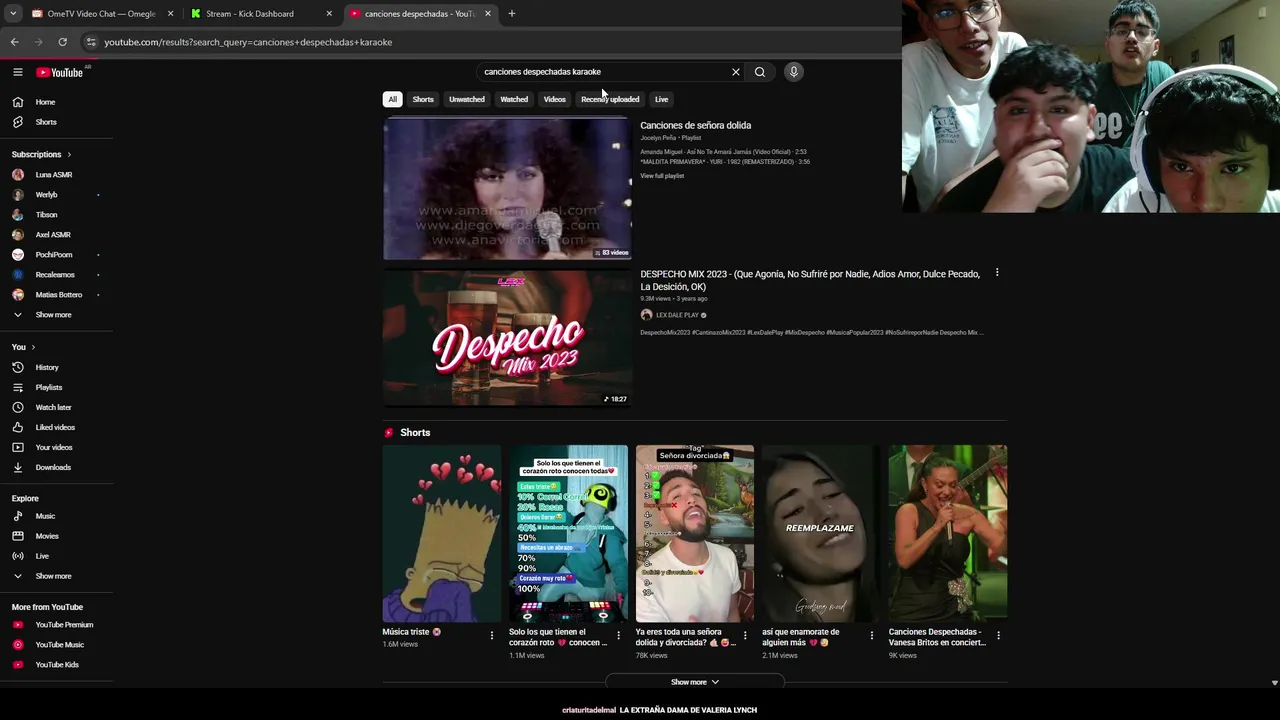Open PochiPoom subscription channel
The image size is (1280, 720).
[54, 255]
